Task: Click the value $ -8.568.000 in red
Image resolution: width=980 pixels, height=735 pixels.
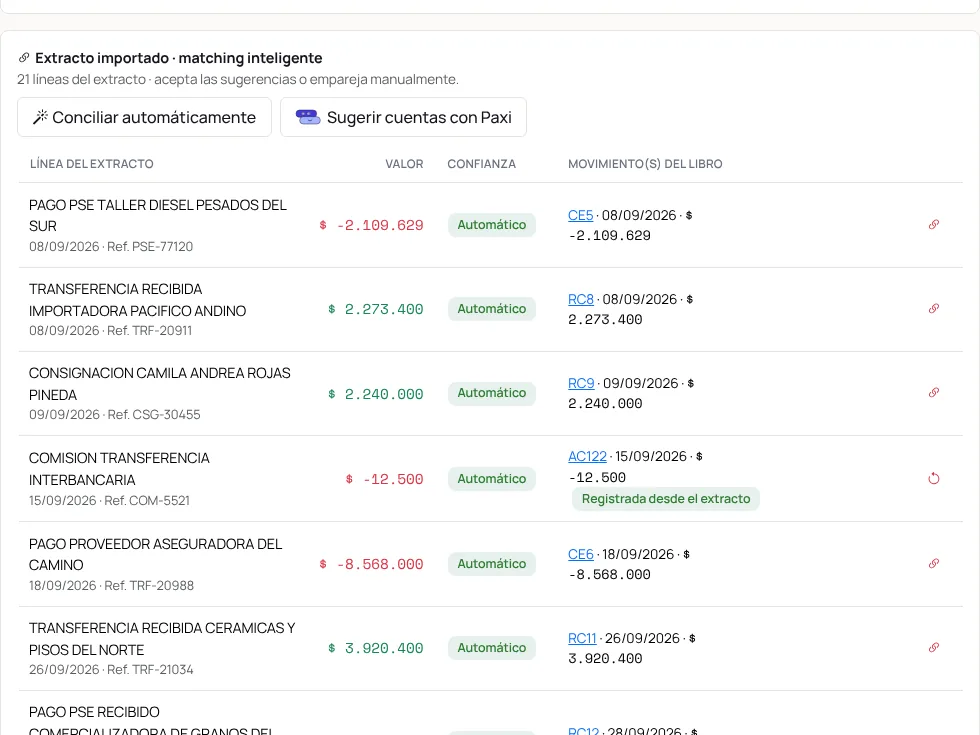Action: (371, 564)
